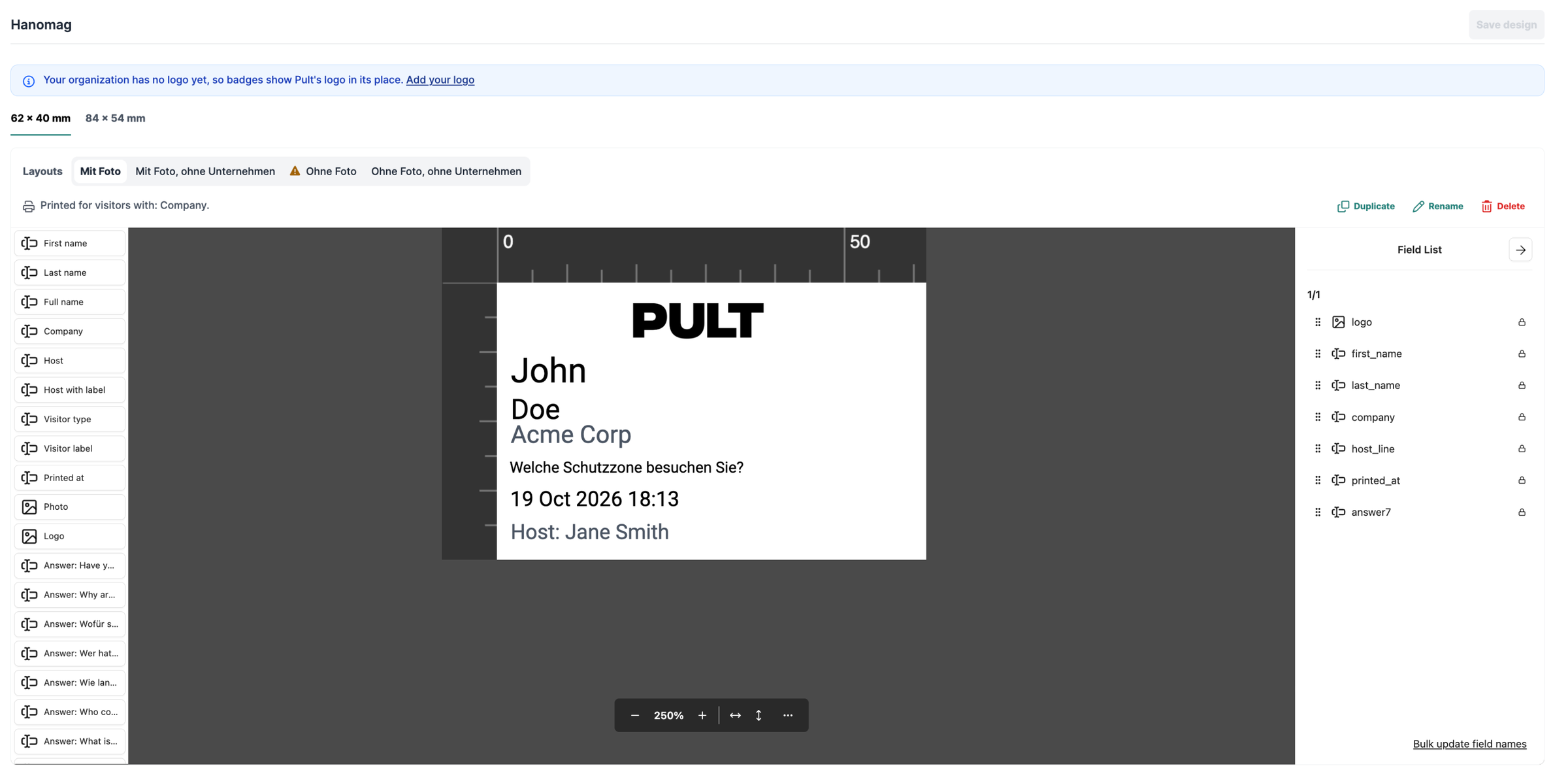
Task: Add the Visitor type field
Action: click(70, 419)
